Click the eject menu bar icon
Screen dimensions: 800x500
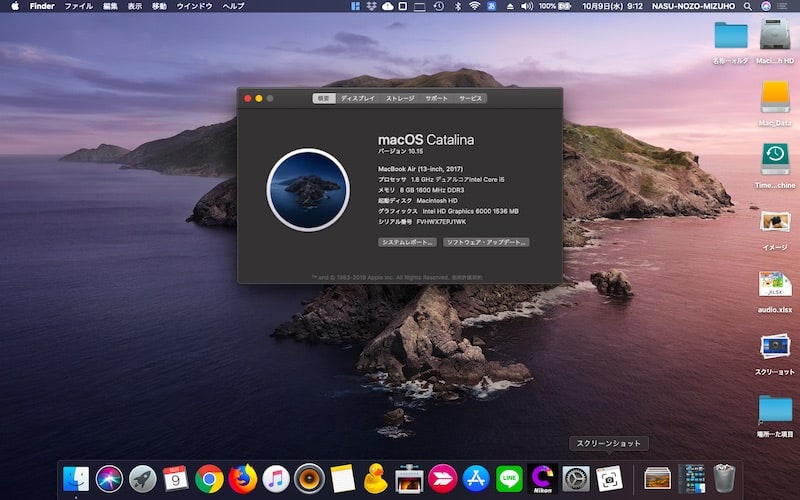coord(510,6)
